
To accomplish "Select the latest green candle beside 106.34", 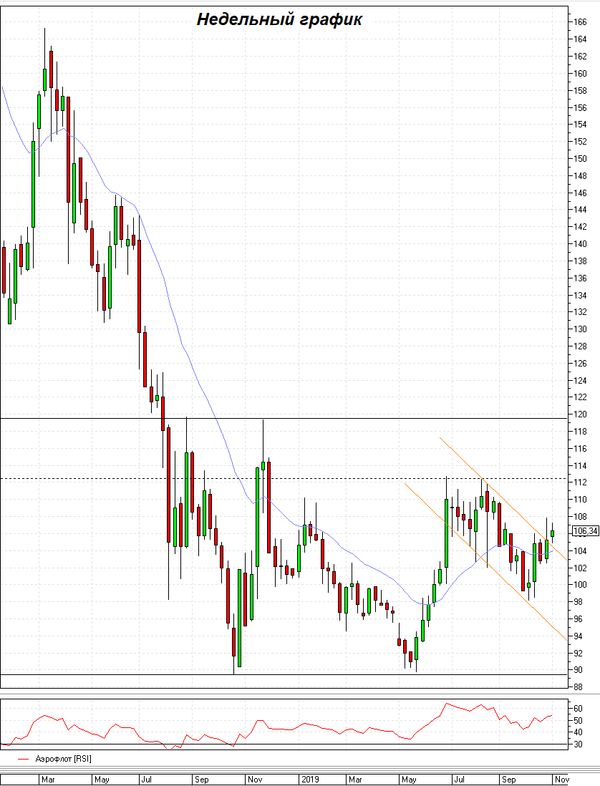I will click(552, 533).
